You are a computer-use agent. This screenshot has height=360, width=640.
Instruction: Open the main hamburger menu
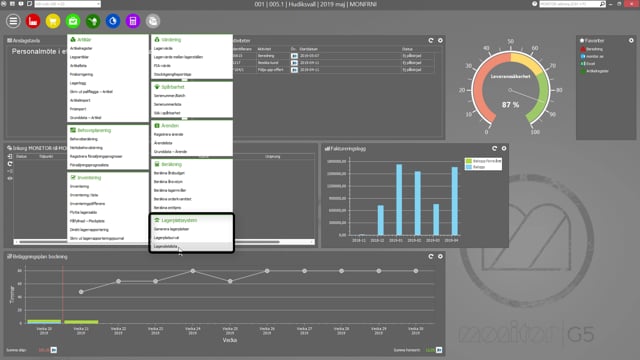[13, 21]
